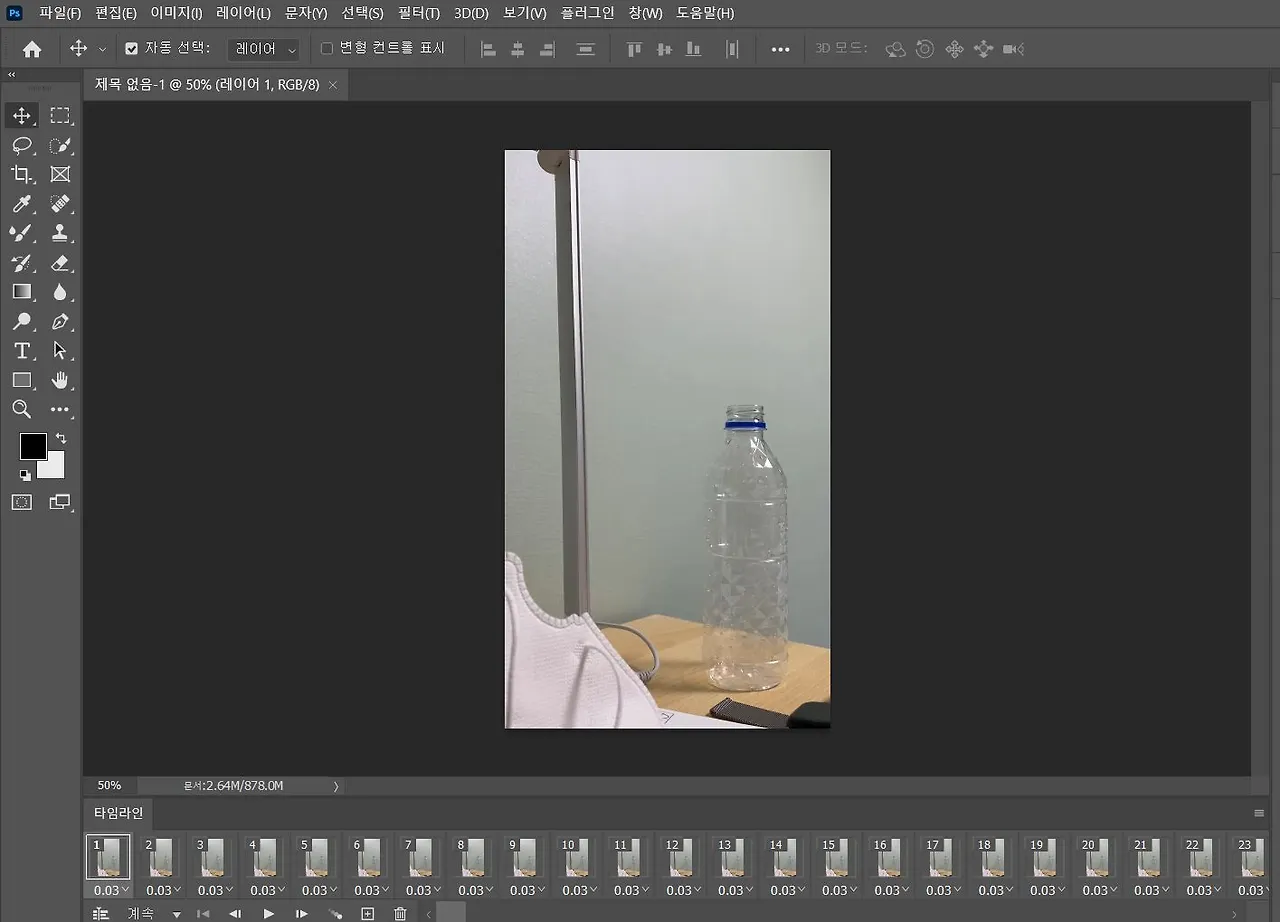
Task: Select the Clone Stamp tool
Action: 60,233
